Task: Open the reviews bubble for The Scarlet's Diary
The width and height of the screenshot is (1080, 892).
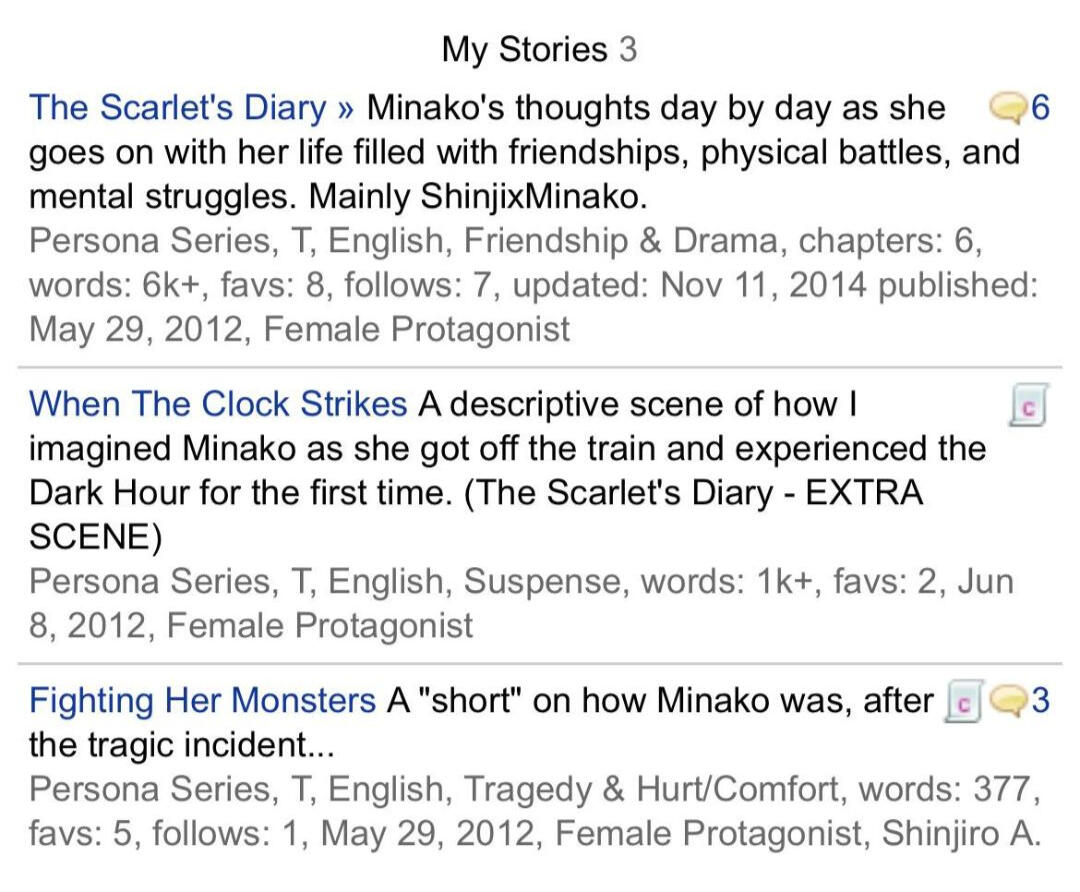Action: click(1006, 107)
